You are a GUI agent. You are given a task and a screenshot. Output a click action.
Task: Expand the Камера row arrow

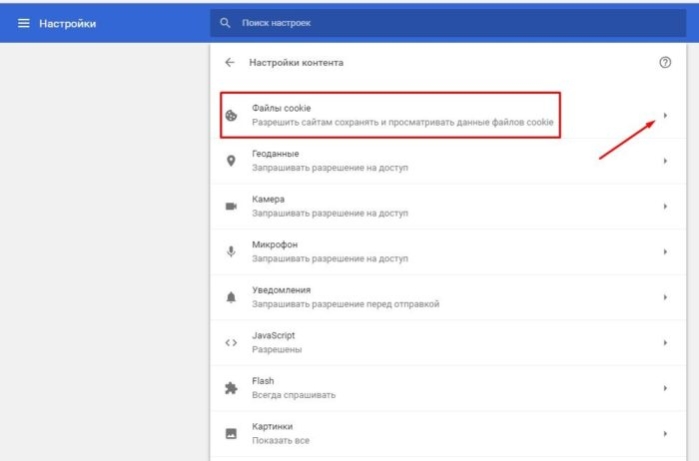[x=665, y=206]
